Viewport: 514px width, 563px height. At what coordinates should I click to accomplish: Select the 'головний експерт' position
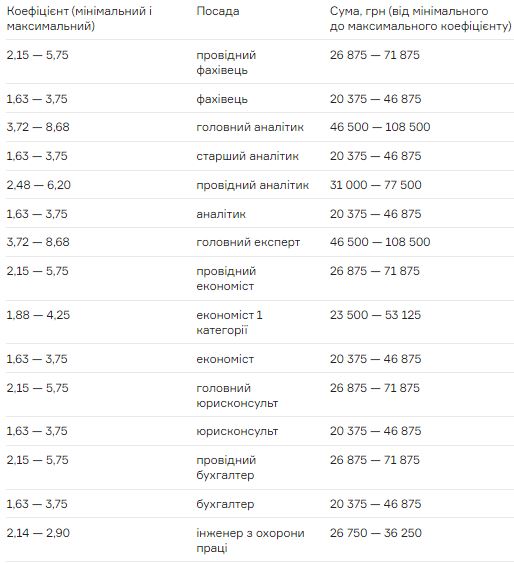[248, 242]
